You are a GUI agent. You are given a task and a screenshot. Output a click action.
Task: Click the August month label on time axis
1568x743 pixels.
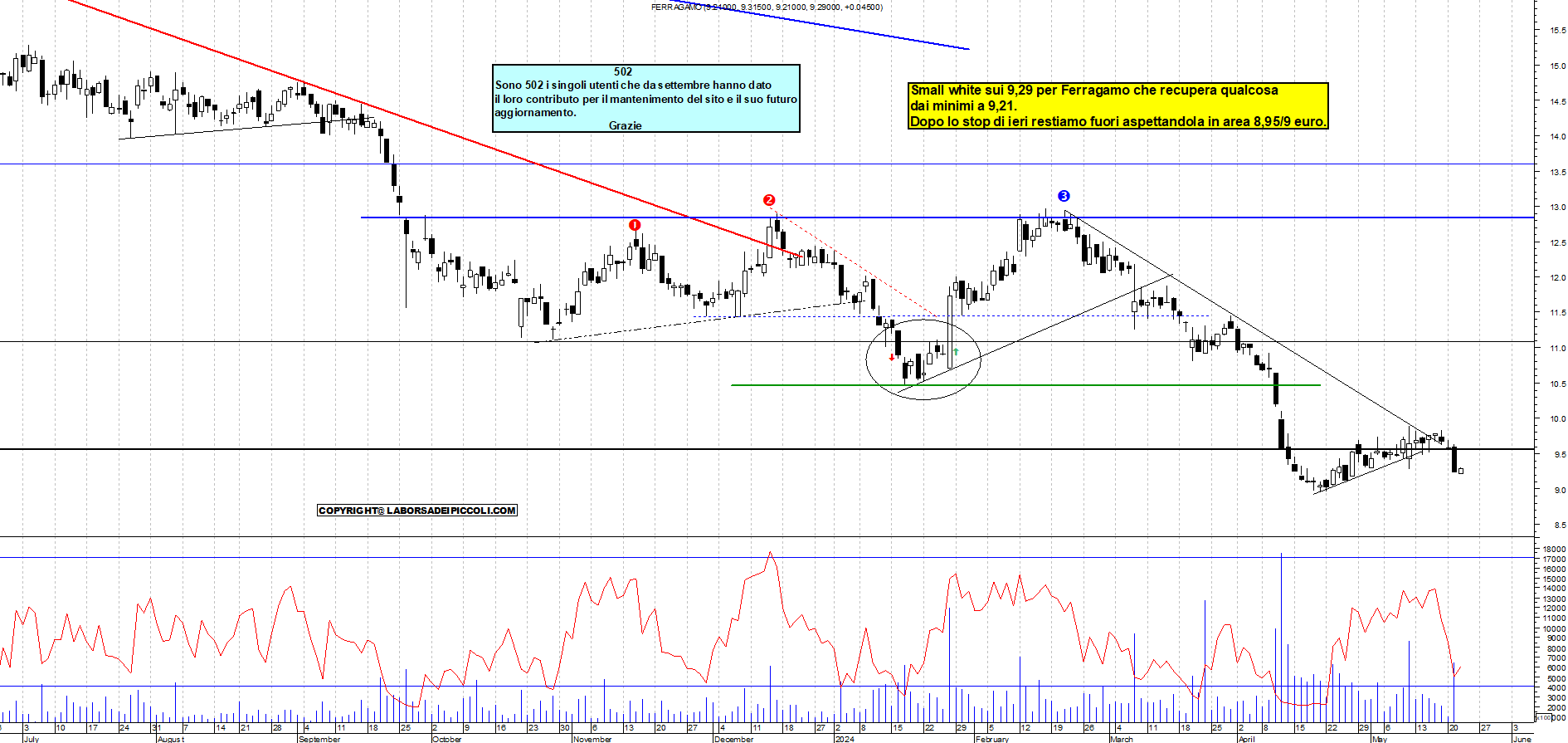[x=171, y=739]
